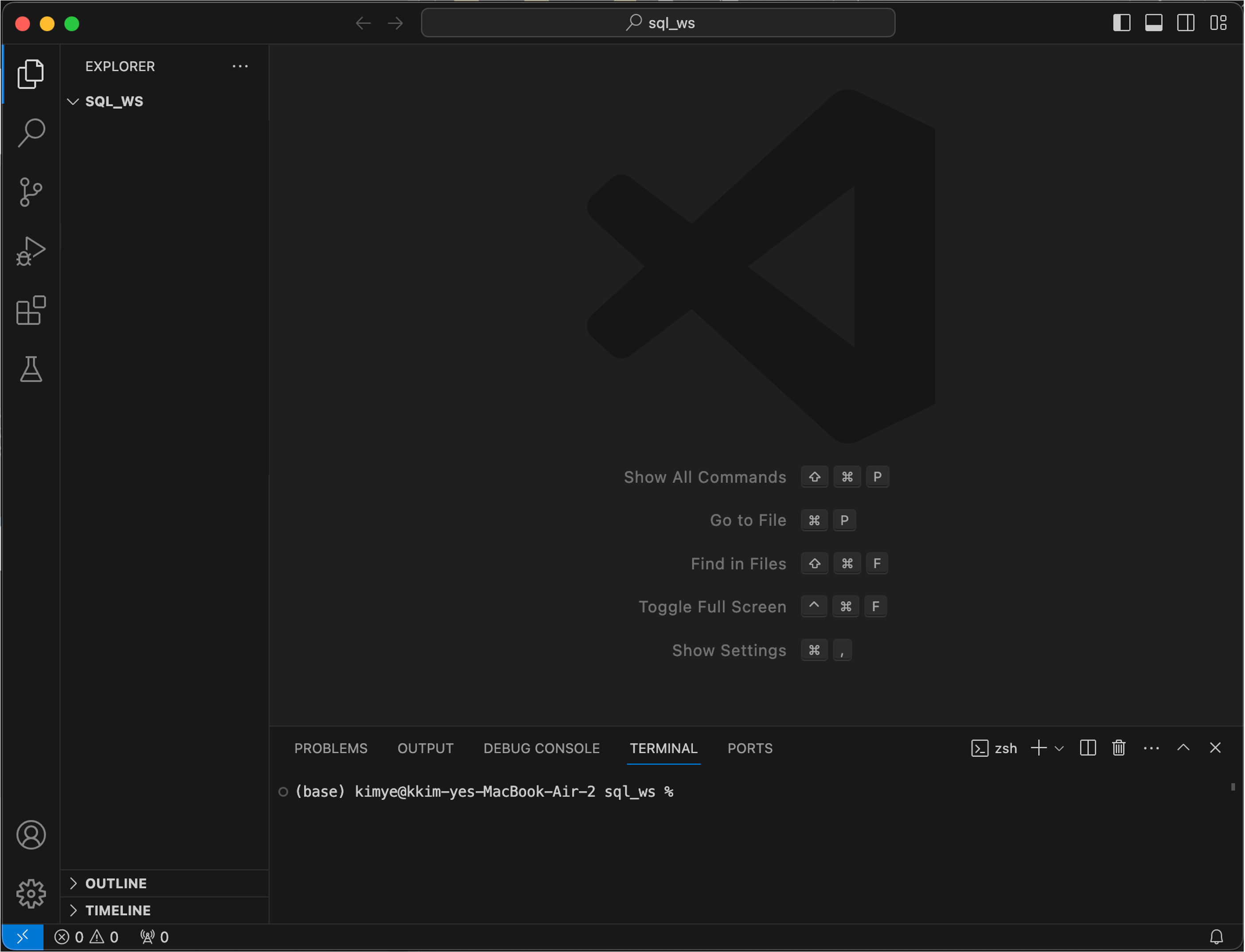Open the Extensions view
Screen dimensions: 1245x952
31,310
